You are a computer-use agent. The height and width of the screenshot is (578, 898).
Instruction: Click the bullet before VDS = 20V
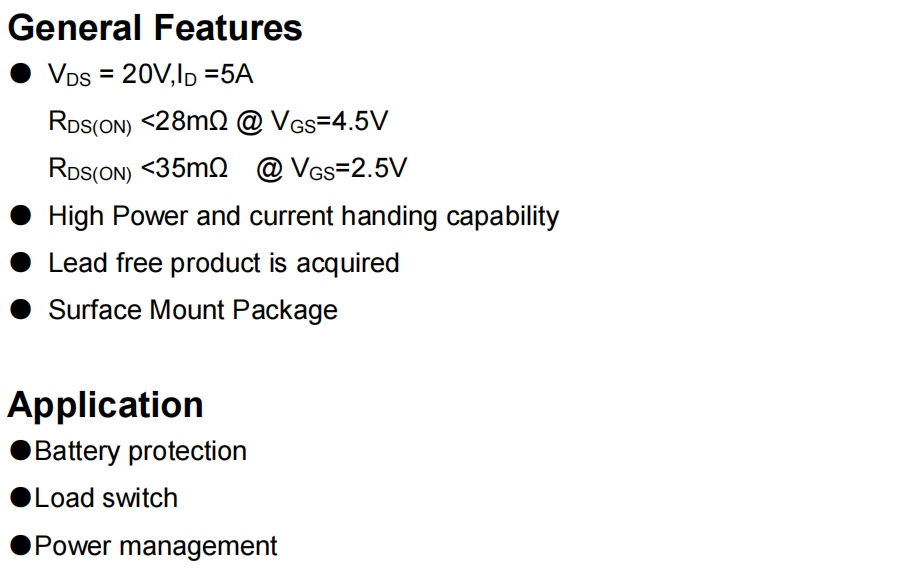(x=21, y=74)
